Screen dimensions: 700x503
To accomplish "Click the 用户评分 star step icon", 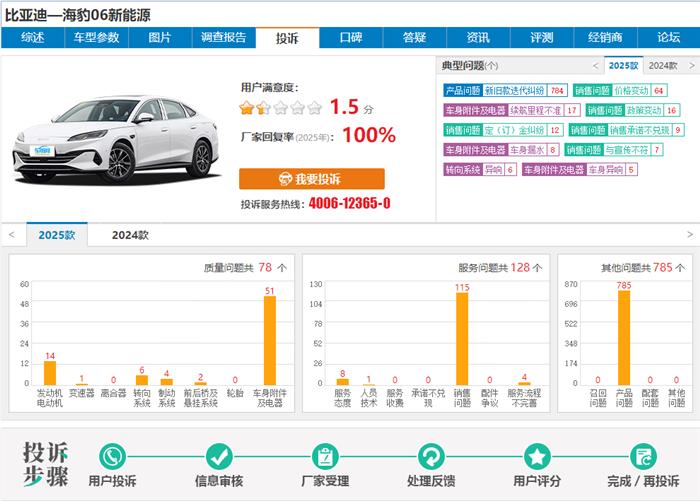I will pos(537,457).
